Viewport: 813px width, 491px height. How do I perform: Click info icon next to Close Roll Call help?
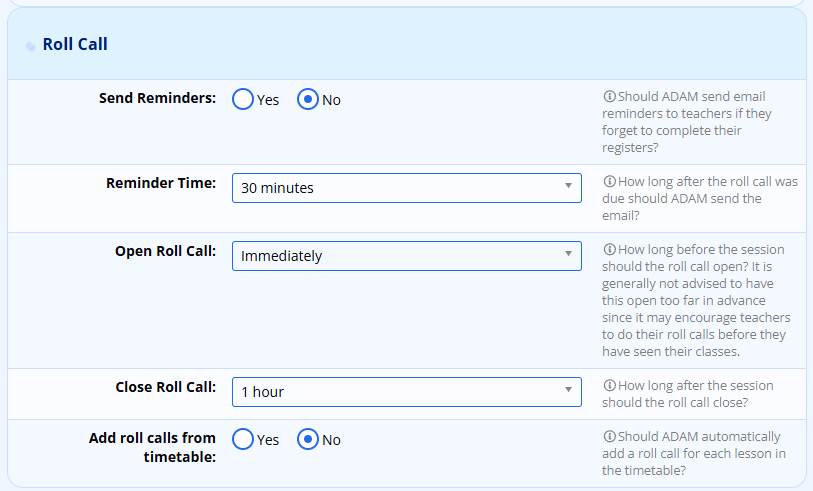(609, 385)
